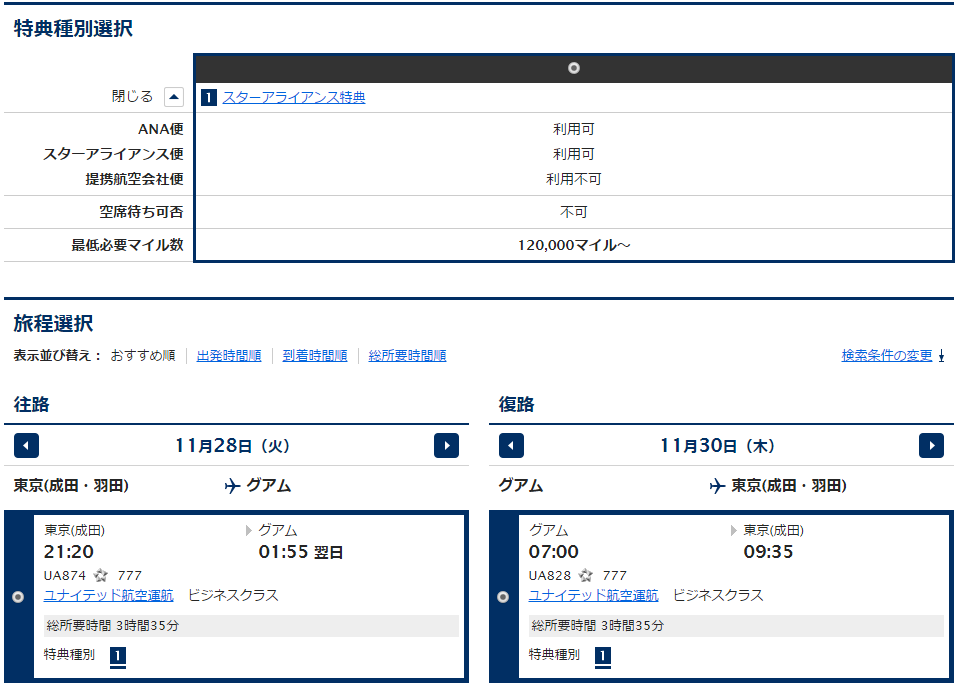Click the down arrow icon beside 検索条件の変更
The image size is (968, 687).
point(941,356)
